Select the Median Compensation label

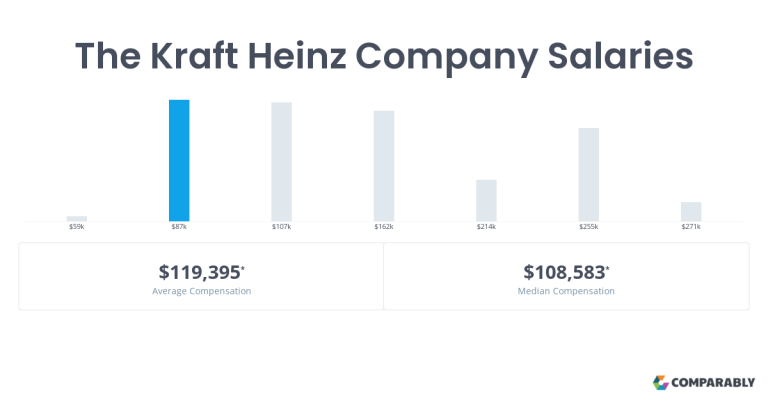pos(566,291)
